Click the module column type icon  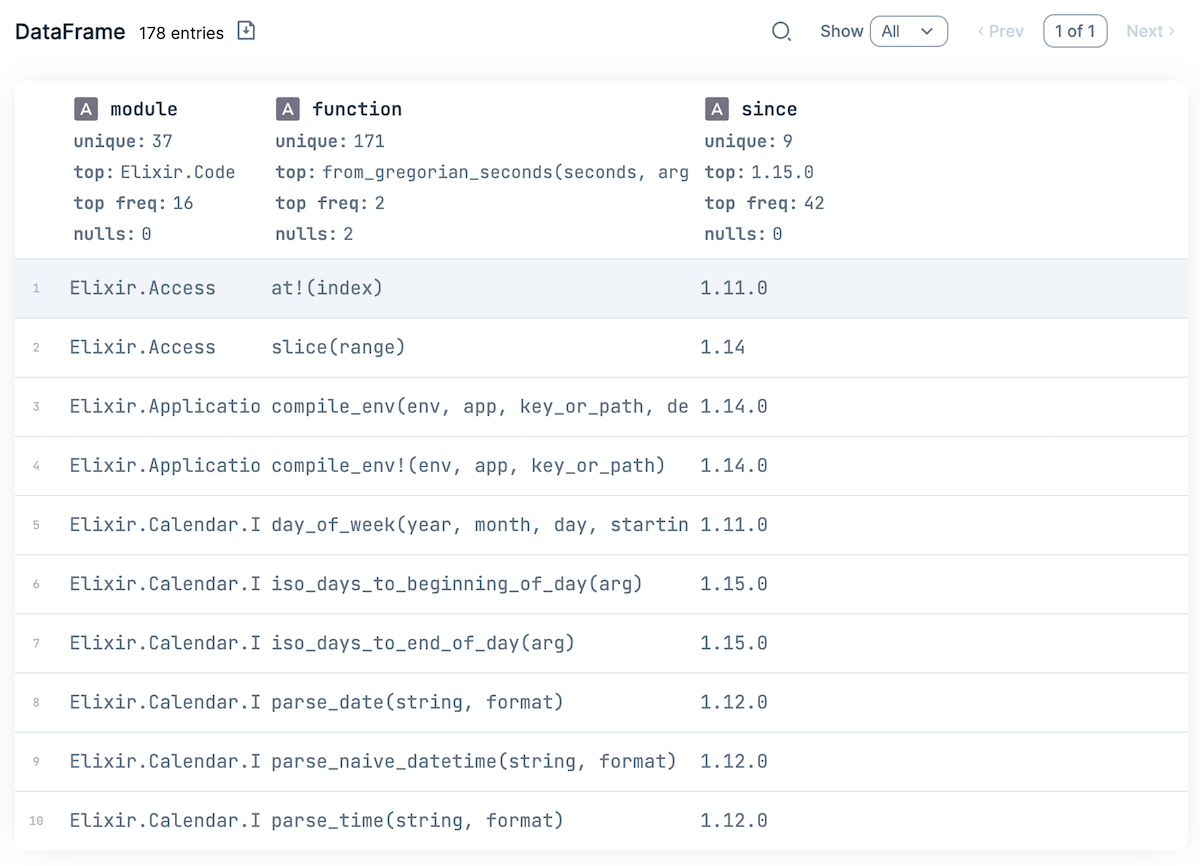click(87, 109)
